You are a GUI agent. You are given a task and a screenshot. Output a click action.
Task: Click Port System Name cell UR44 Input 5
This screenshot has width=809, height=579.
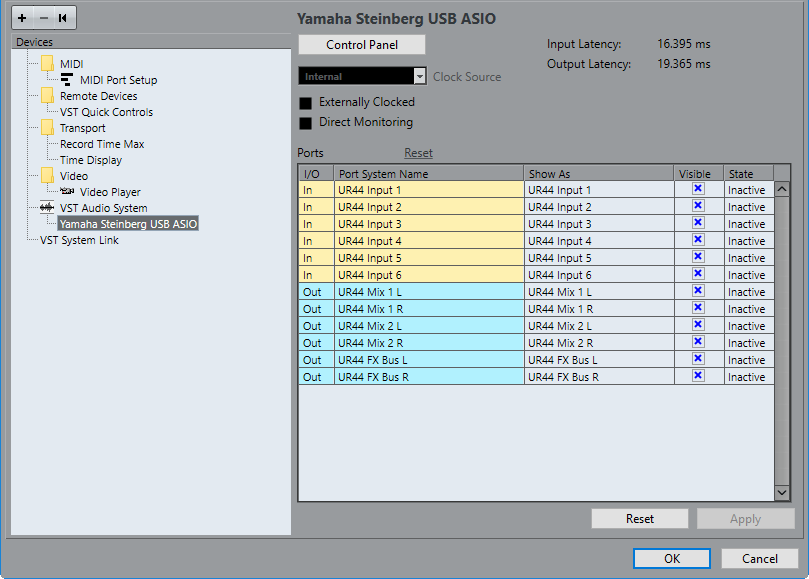tap(429, 258)
